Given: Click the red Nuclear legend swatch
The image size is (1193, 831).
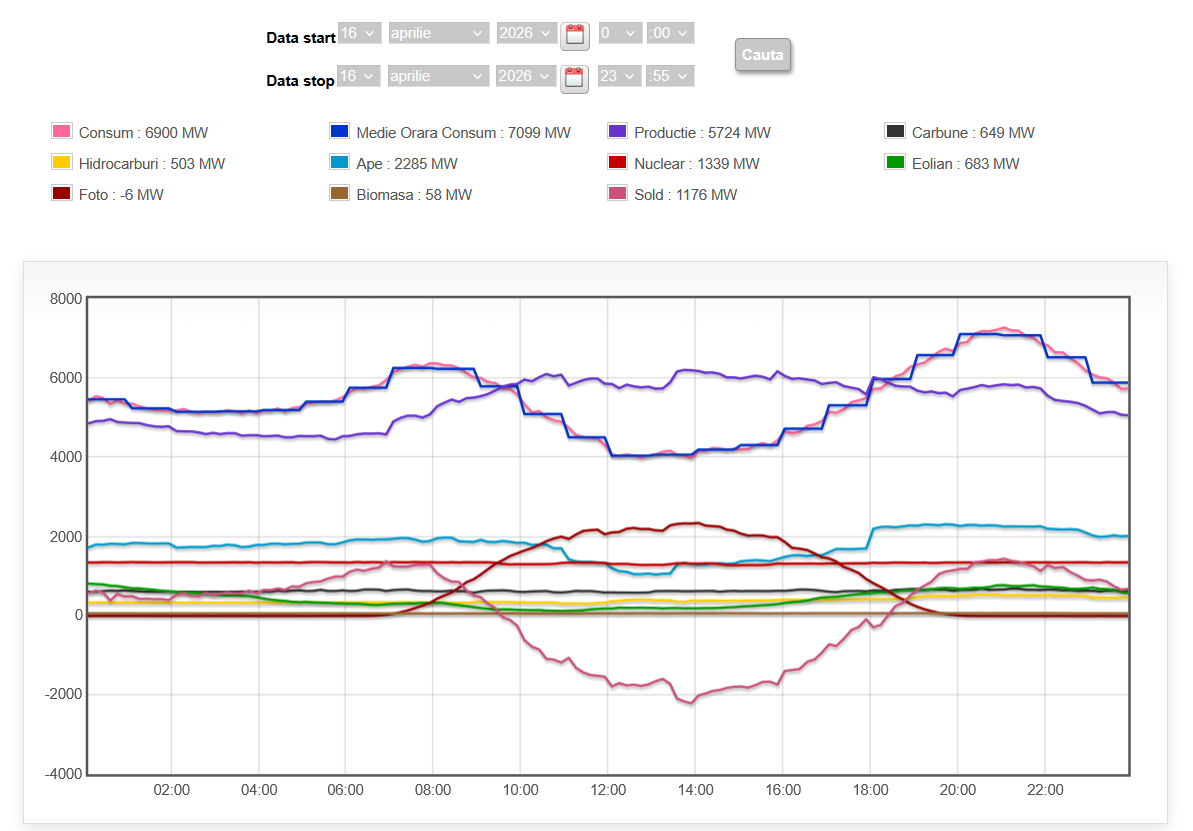Looking at the screenshot, I should 617,163.
